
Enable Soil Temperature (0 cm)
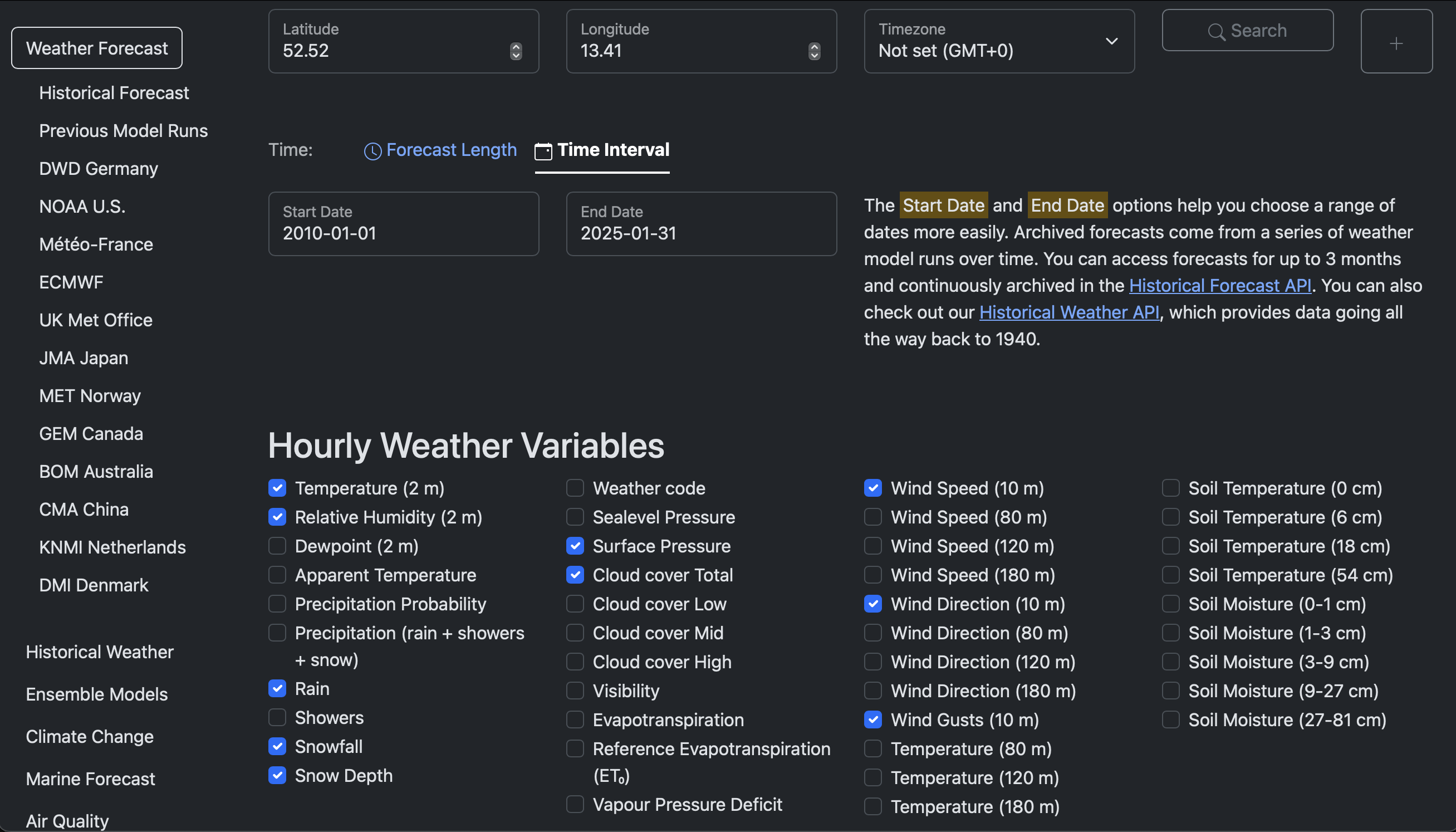[1171, 488]
